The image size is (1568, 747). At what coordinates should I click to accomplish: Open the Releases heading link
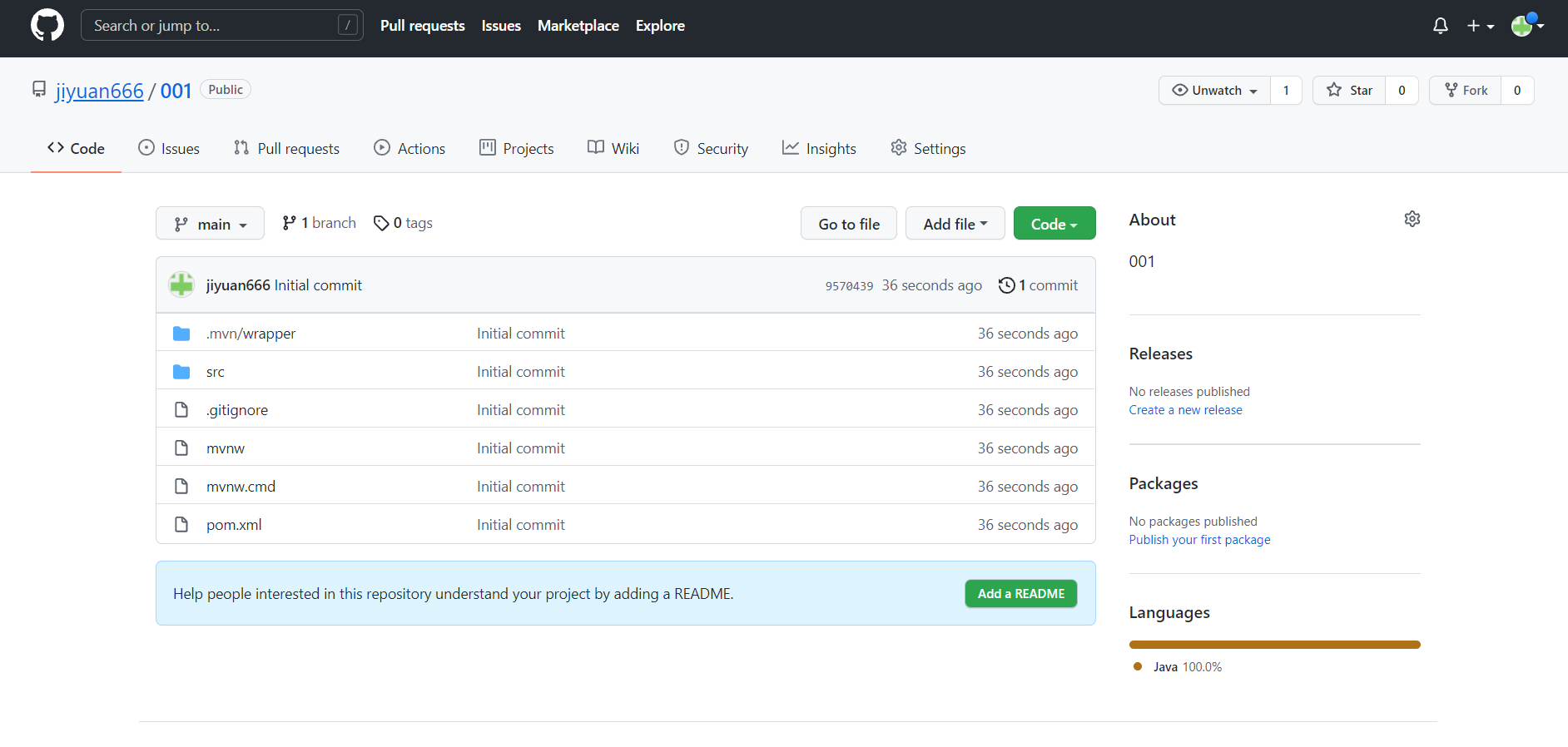1161,354
